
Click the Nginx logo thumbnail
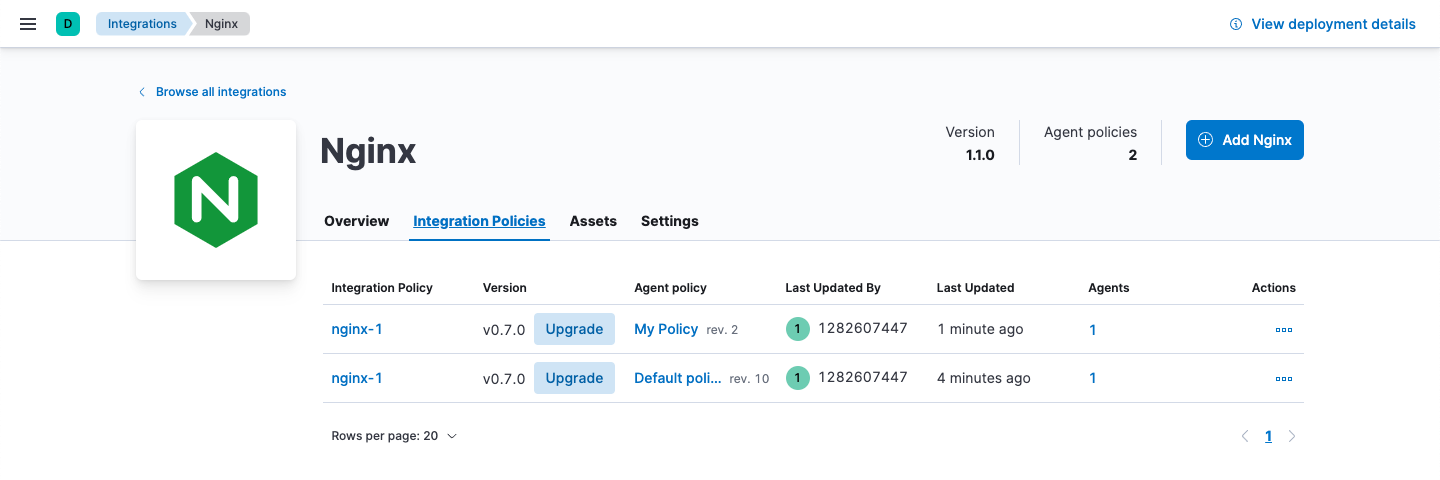point(216,200)
